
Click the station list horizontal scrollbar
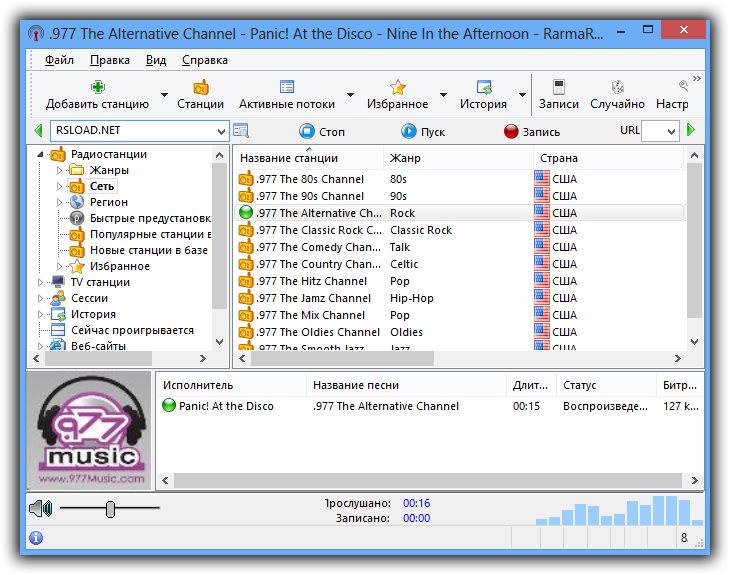pyautogui.click(x=342, y=358)
